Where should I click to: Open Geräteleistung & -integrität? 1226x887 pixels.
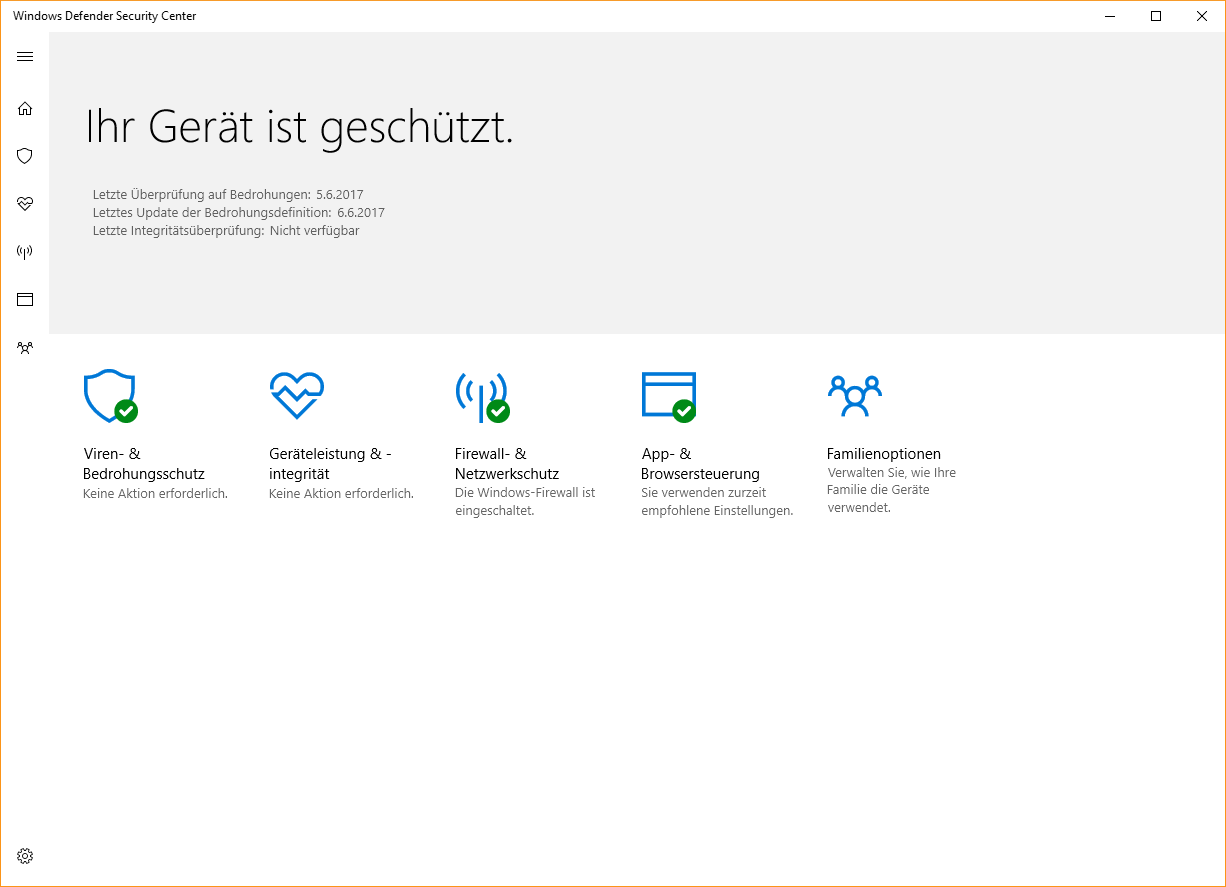[x=330, y=464]
